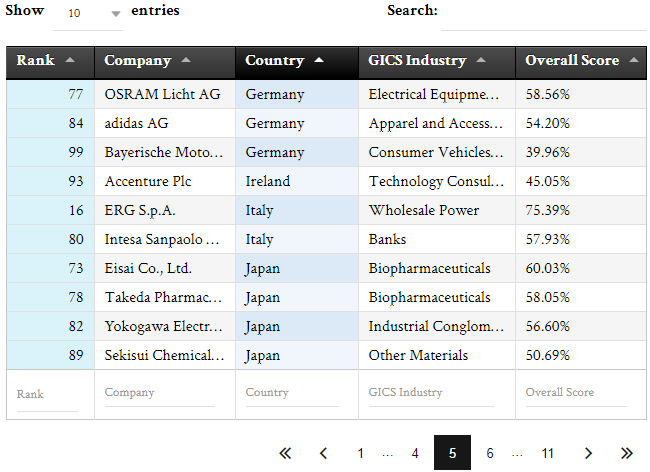The height and width of the screenshot is (472, 650).
Task: Select the Sekisui Chemical… company cell
Action: [165, 355]
